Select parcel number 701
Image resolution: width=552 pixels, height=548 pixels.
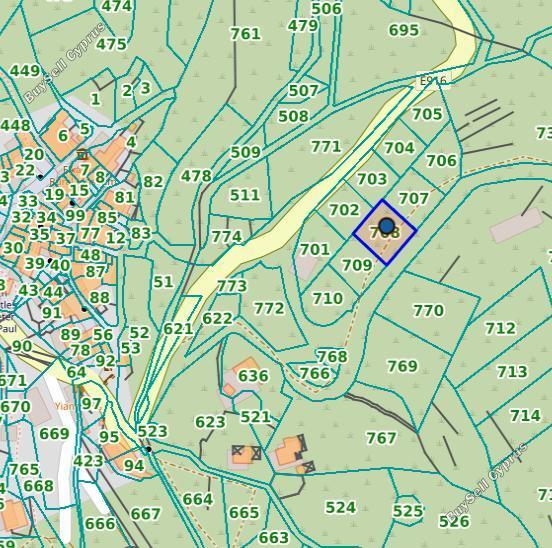coord(315,250)
